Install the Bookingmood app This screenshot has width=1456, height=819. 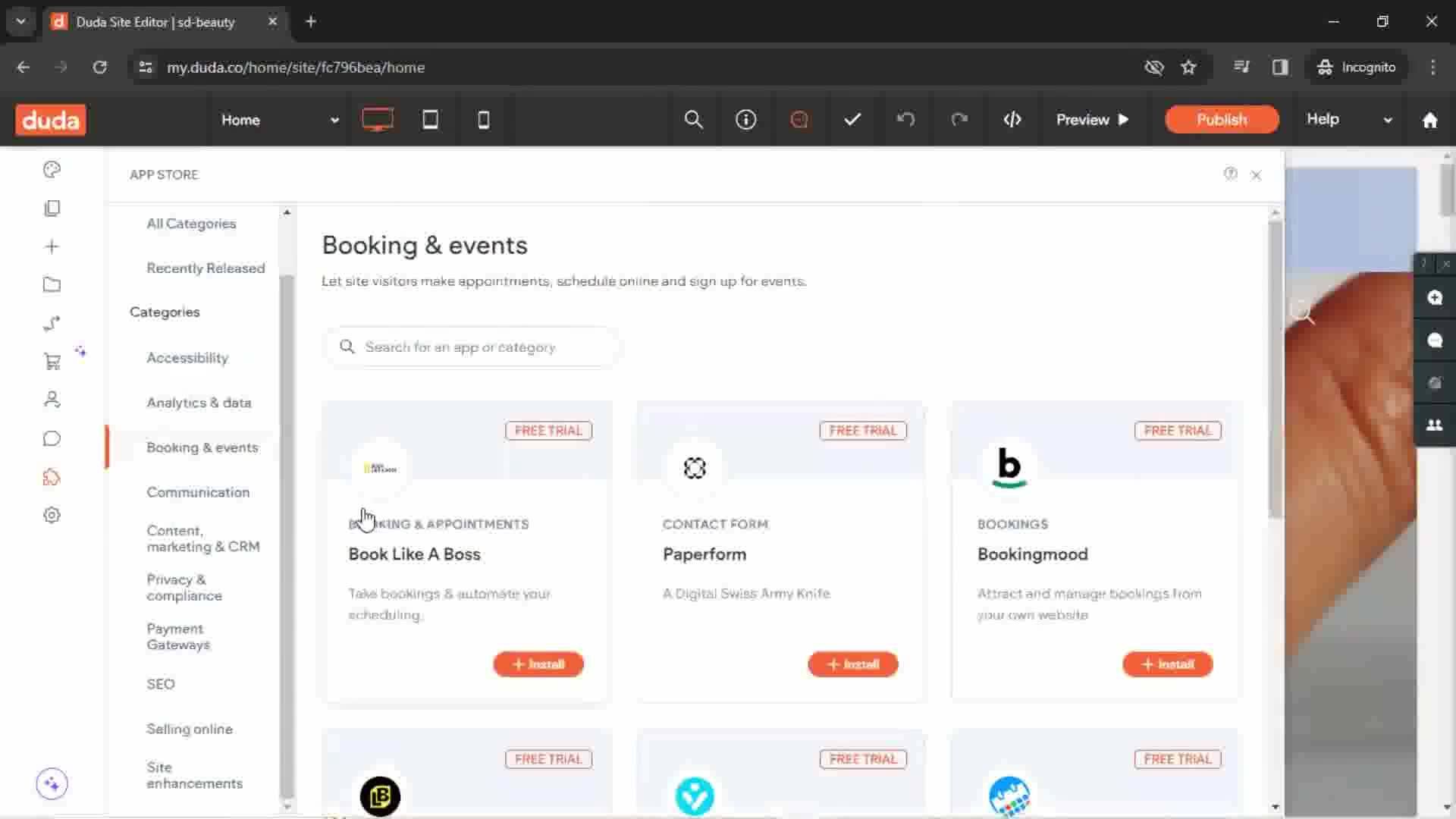pyautogui.click(x=1168, y=664)
